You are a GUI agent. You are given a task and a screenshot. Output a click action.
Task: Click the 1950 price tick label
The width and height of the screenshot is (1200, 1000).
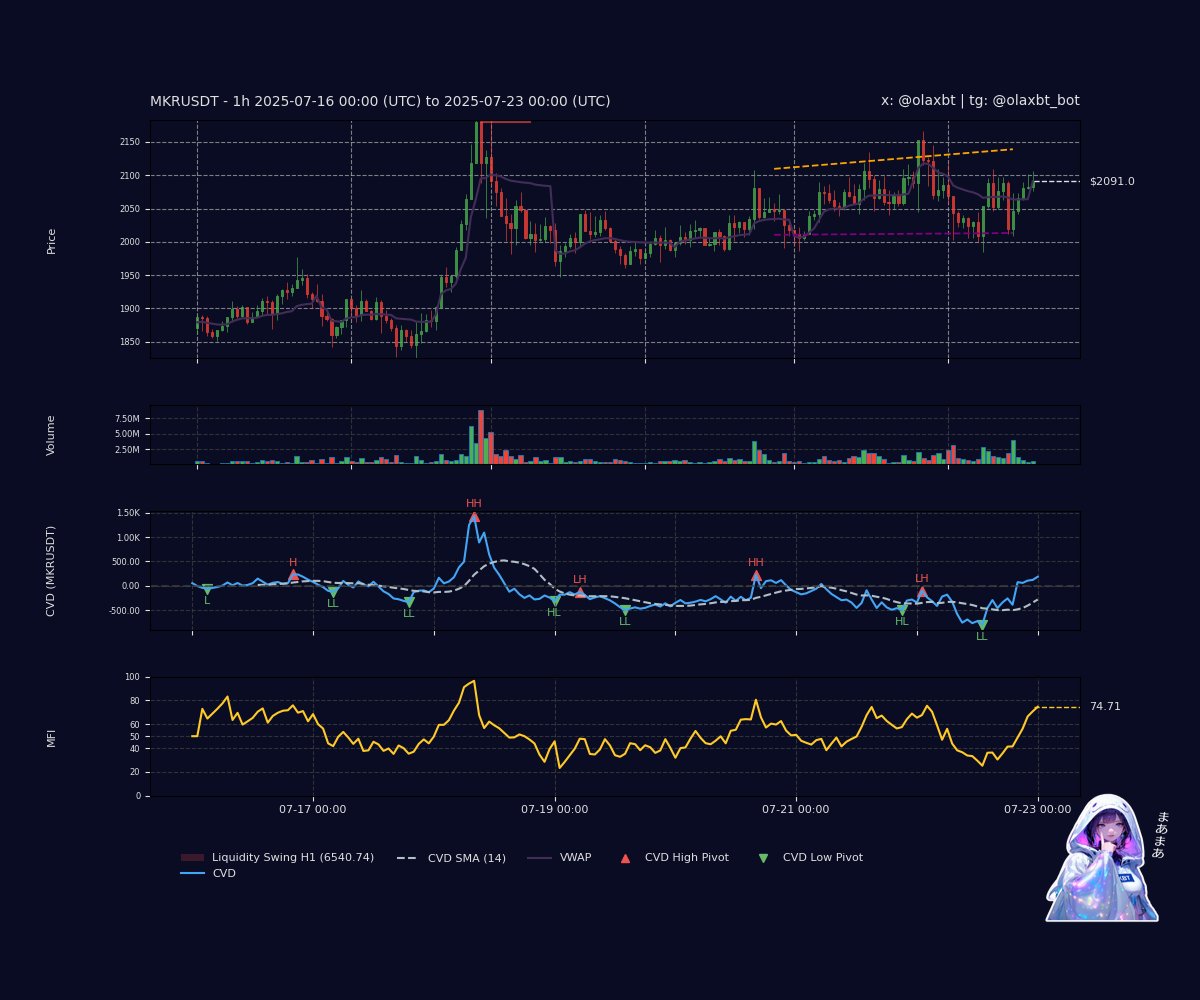click(129, 275)
